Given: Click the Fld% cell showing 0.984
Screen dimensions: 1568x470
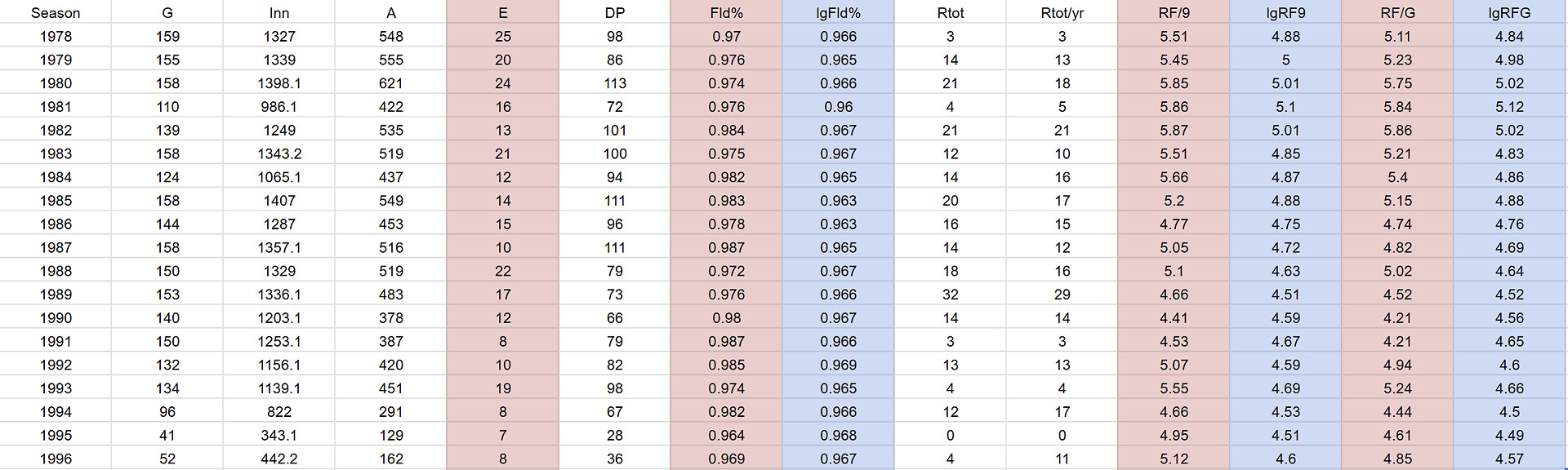Looking at the screenshot, I should click(x=726, y=131).
